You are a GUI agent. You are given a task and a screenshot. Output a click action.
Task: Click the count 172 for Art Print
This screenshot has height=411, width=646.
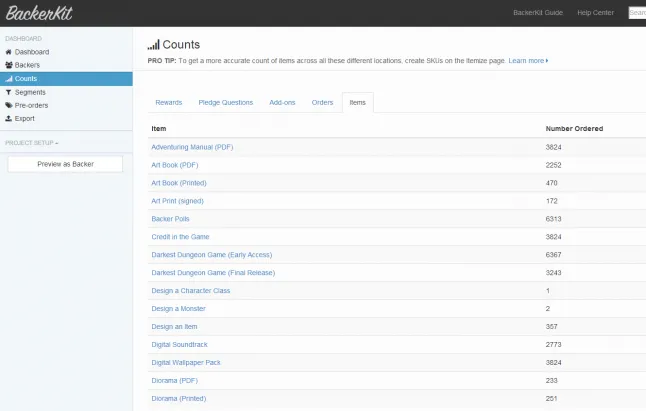pyautogui.click(x=551, y=201)
